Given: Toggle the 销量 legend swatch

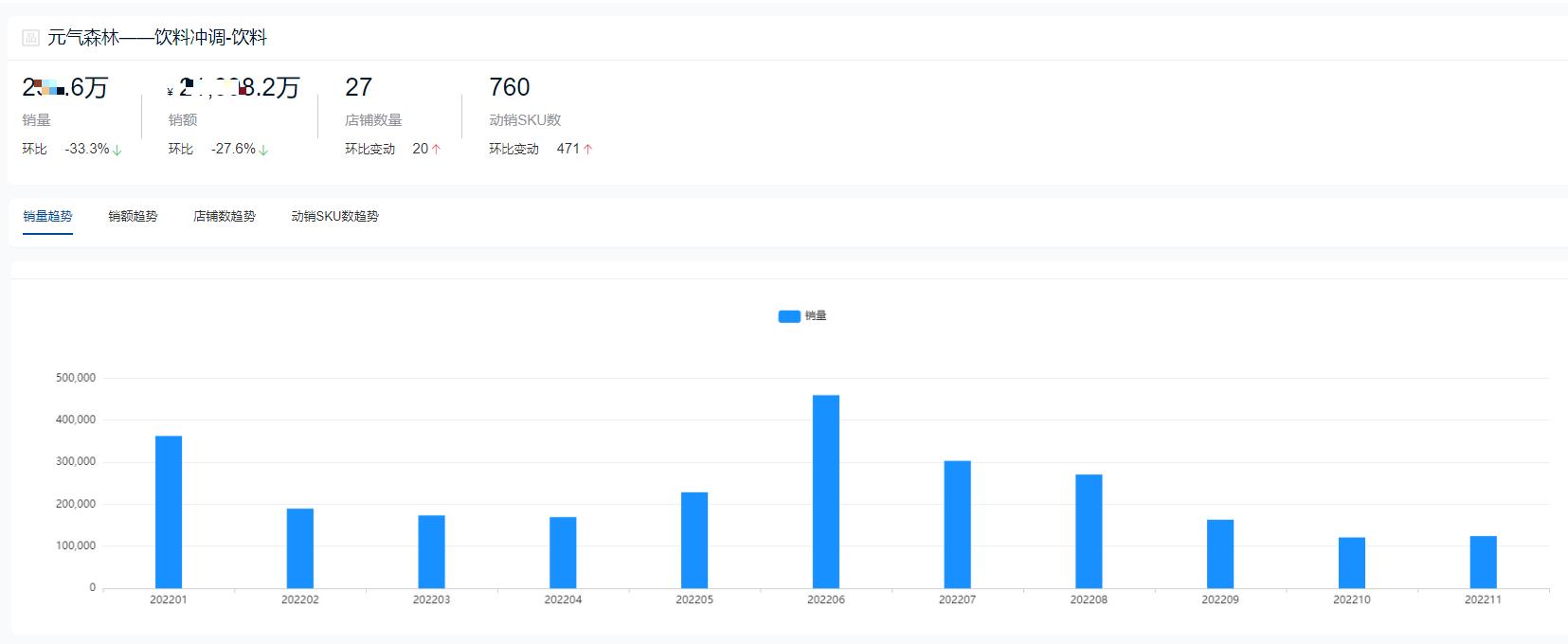Looking at the screenshot, I should tap(789, 316).
